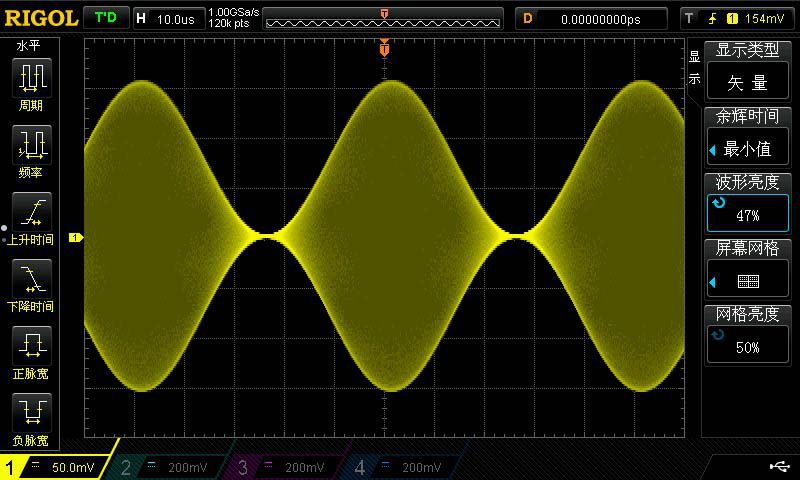
Task: Click the display (显示) menu side tab
Action: click(x=695, y=70)
